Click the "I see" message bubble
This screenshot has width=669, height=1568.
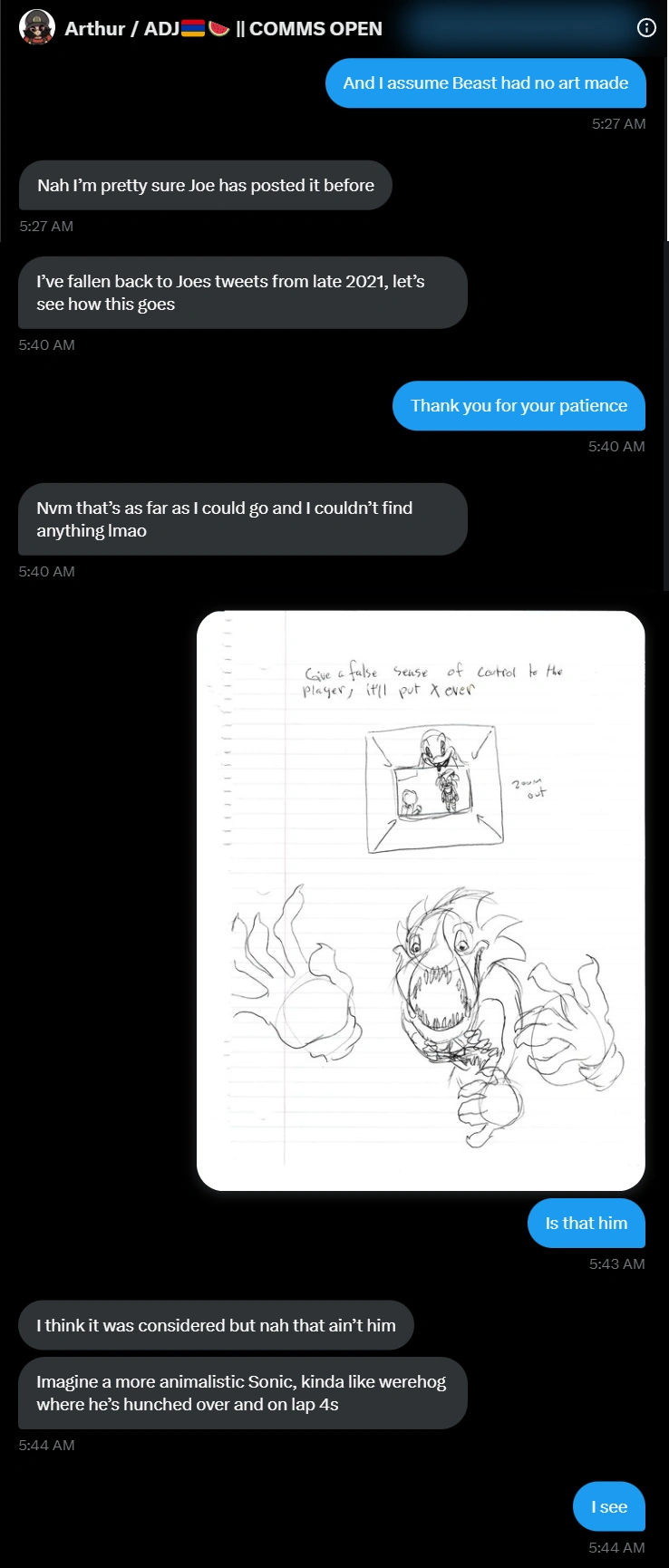pyautogui.click(x=609, y=1506)
